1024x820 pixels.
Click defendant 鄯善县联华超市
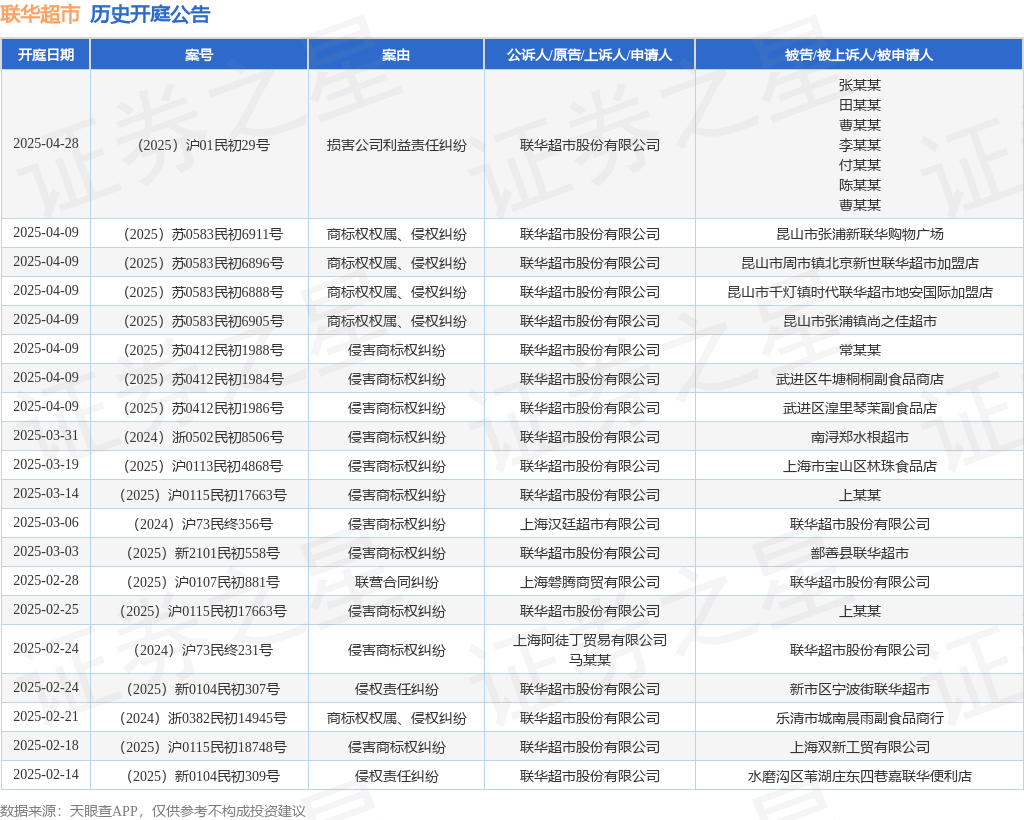point(859,554)
